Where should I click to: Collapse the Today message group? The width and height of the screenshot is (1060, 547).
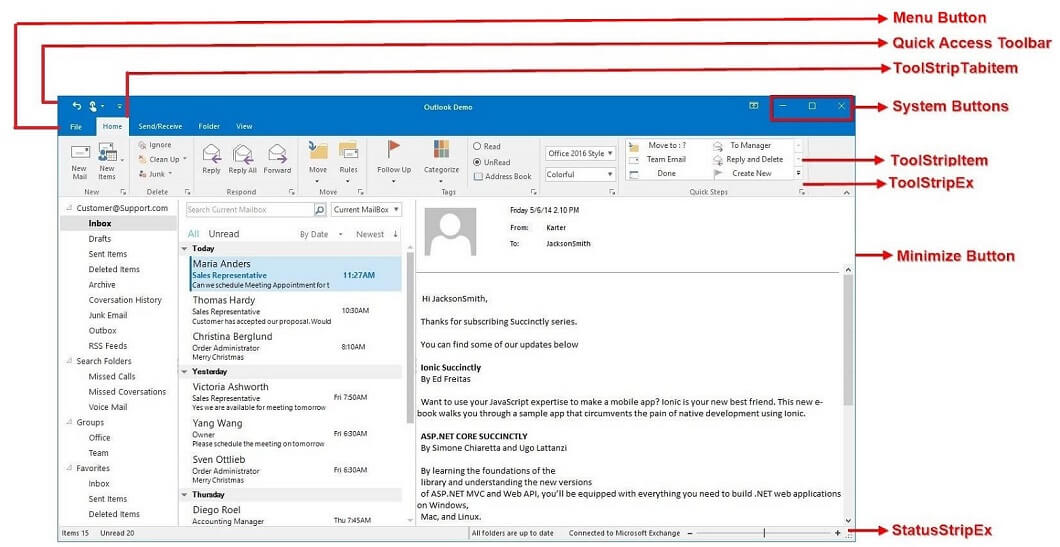(185, 249)
